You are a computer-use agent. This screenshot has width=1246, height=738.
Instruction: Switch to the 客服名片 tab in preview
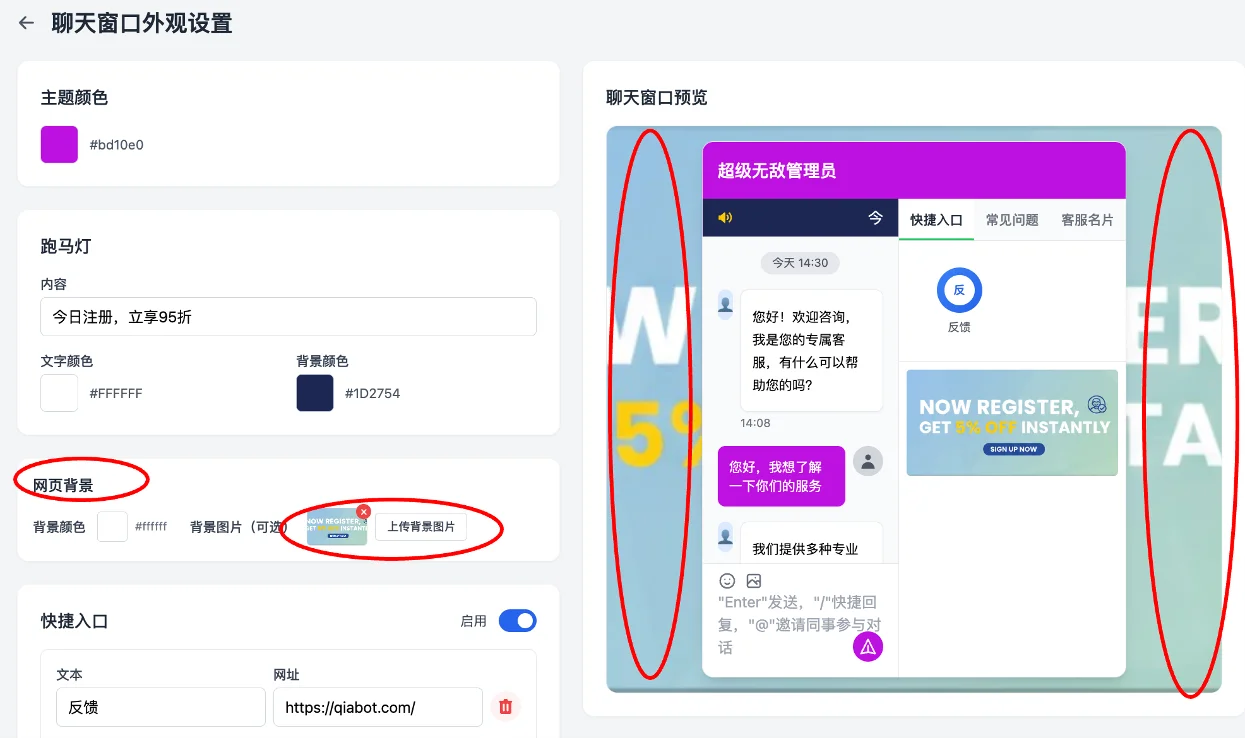point(1087,219)
